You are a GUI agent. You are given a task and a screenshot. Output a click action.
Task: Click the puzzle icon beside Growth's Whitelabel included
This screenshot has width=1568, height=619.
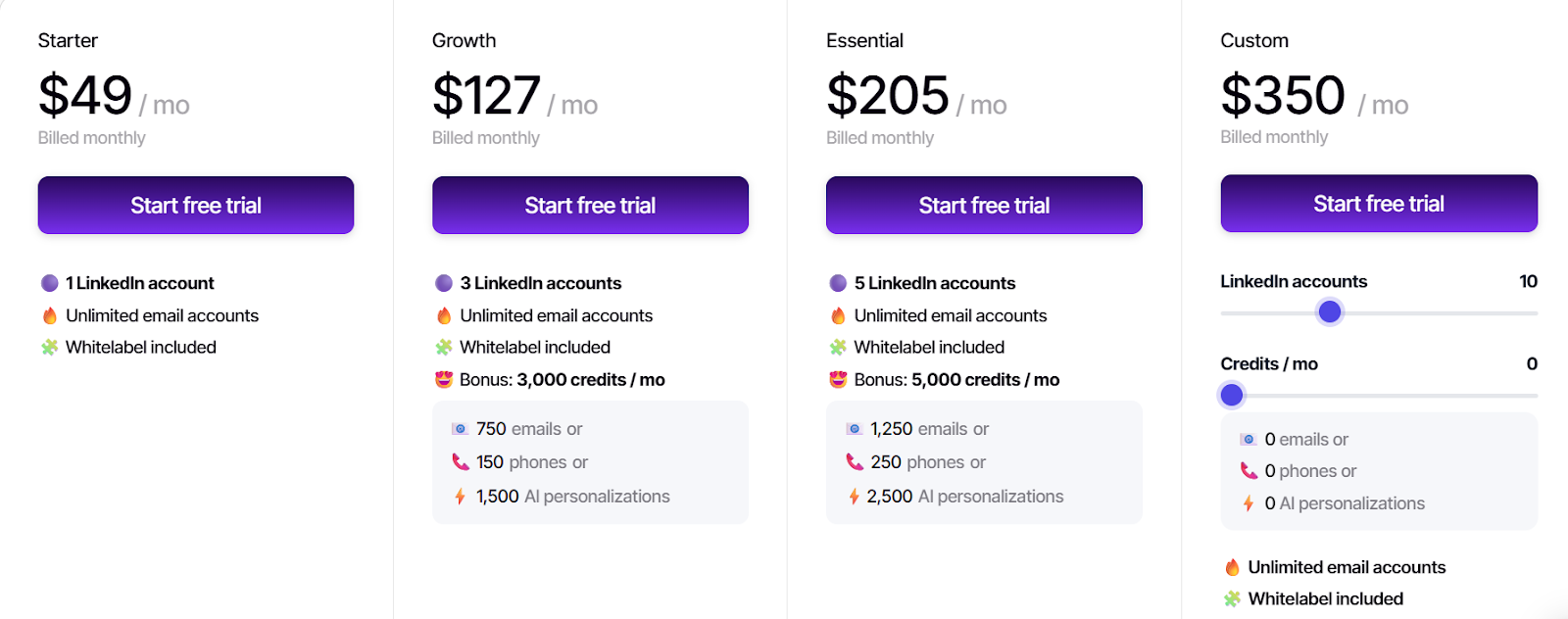pyautogui.click(x=442, y=347)
